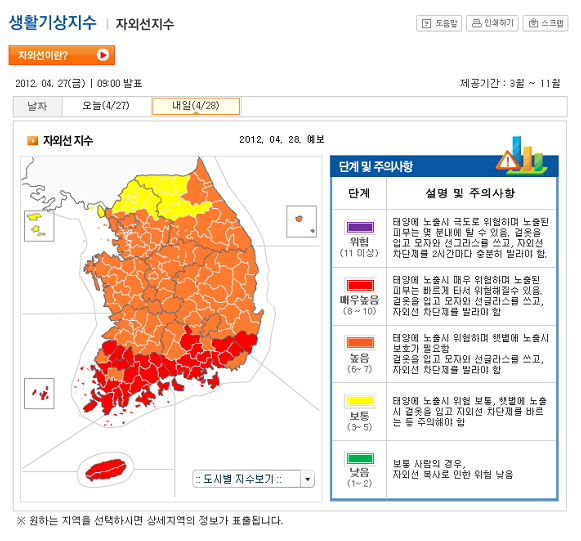
Task: Click the red islands inset box, lower left
Action: 39,393
